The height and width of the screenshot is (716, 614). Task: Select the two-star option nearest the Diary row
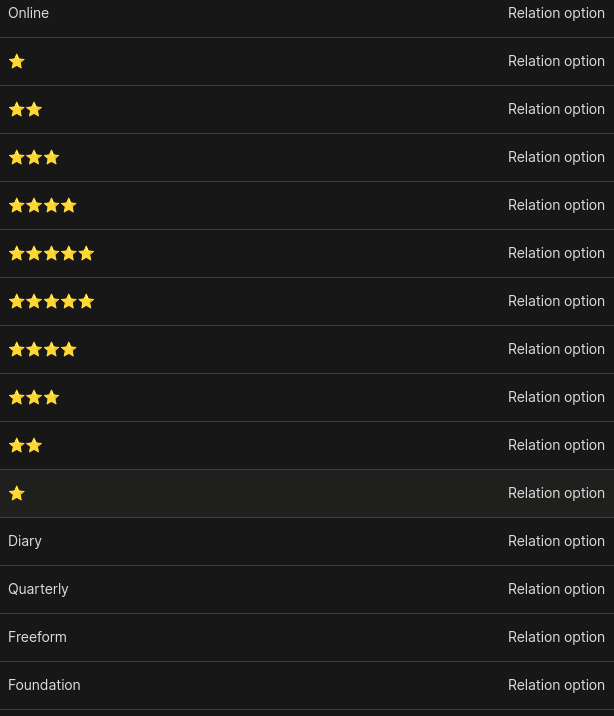[x=307, y=445]
